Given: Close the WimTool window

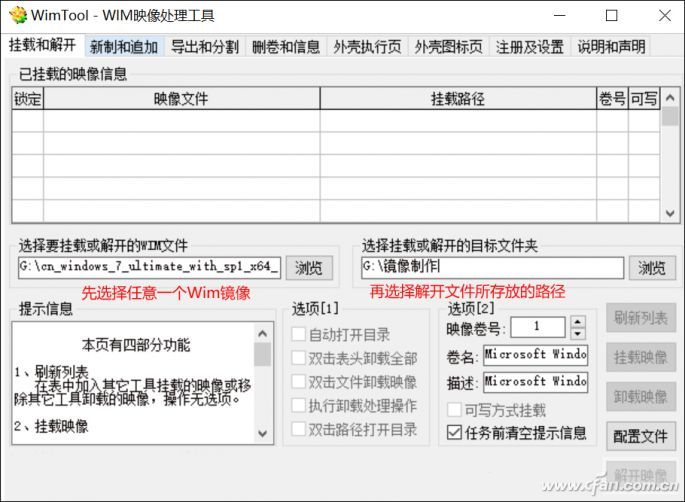Looking at the screenshot, I should point(664,15).
